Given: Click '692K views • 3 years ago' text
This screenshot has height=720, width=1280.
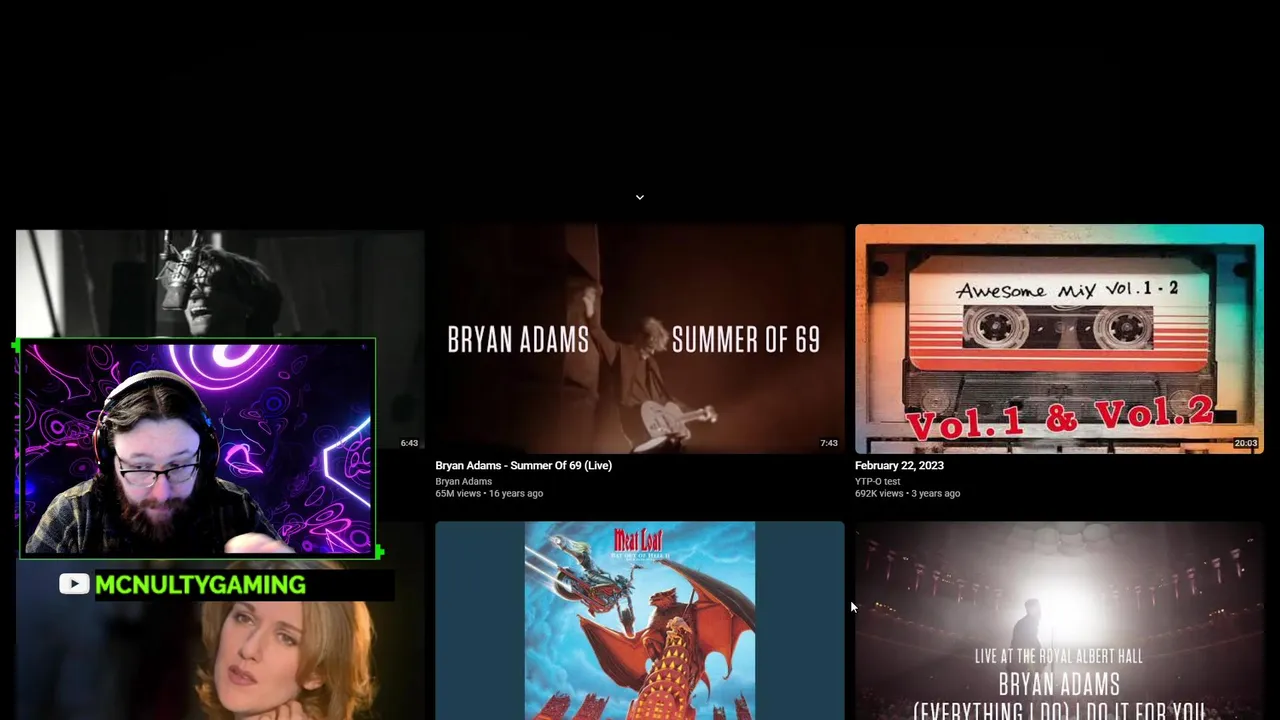Looking at the screenshot, I should click(907, 493).
